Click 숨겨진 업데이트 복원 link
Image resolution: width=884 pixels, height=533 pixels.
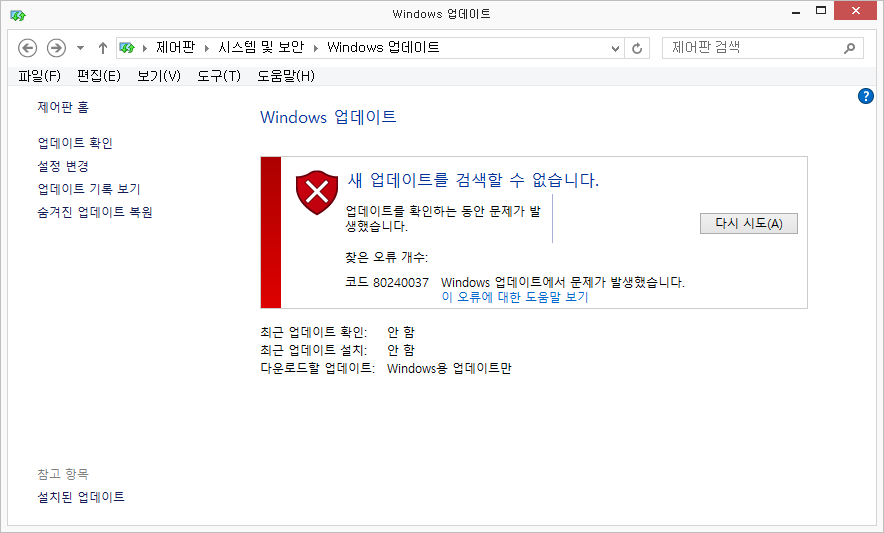coord(95,212)
